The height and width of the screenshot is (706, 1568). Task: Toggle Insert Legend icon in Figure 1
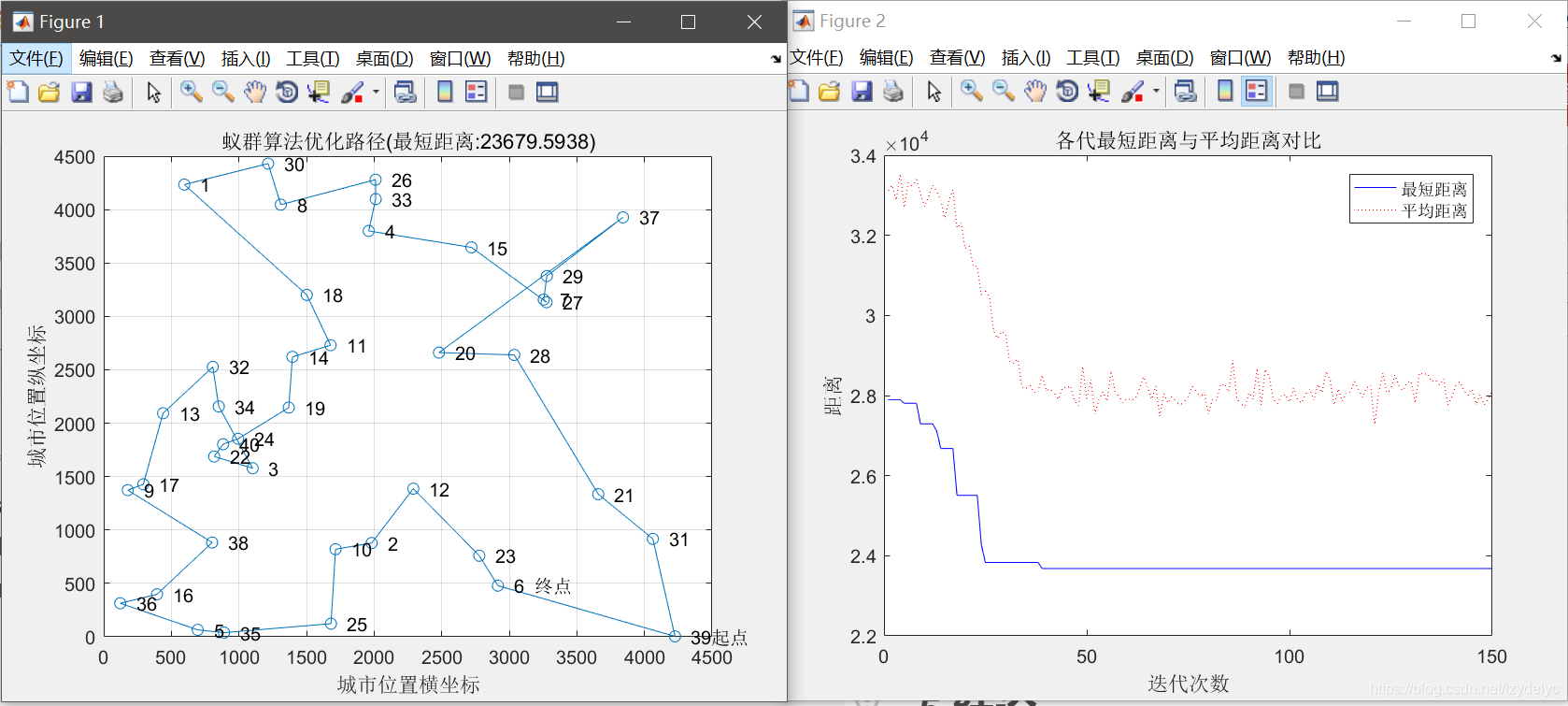click(x=477, y=92)
